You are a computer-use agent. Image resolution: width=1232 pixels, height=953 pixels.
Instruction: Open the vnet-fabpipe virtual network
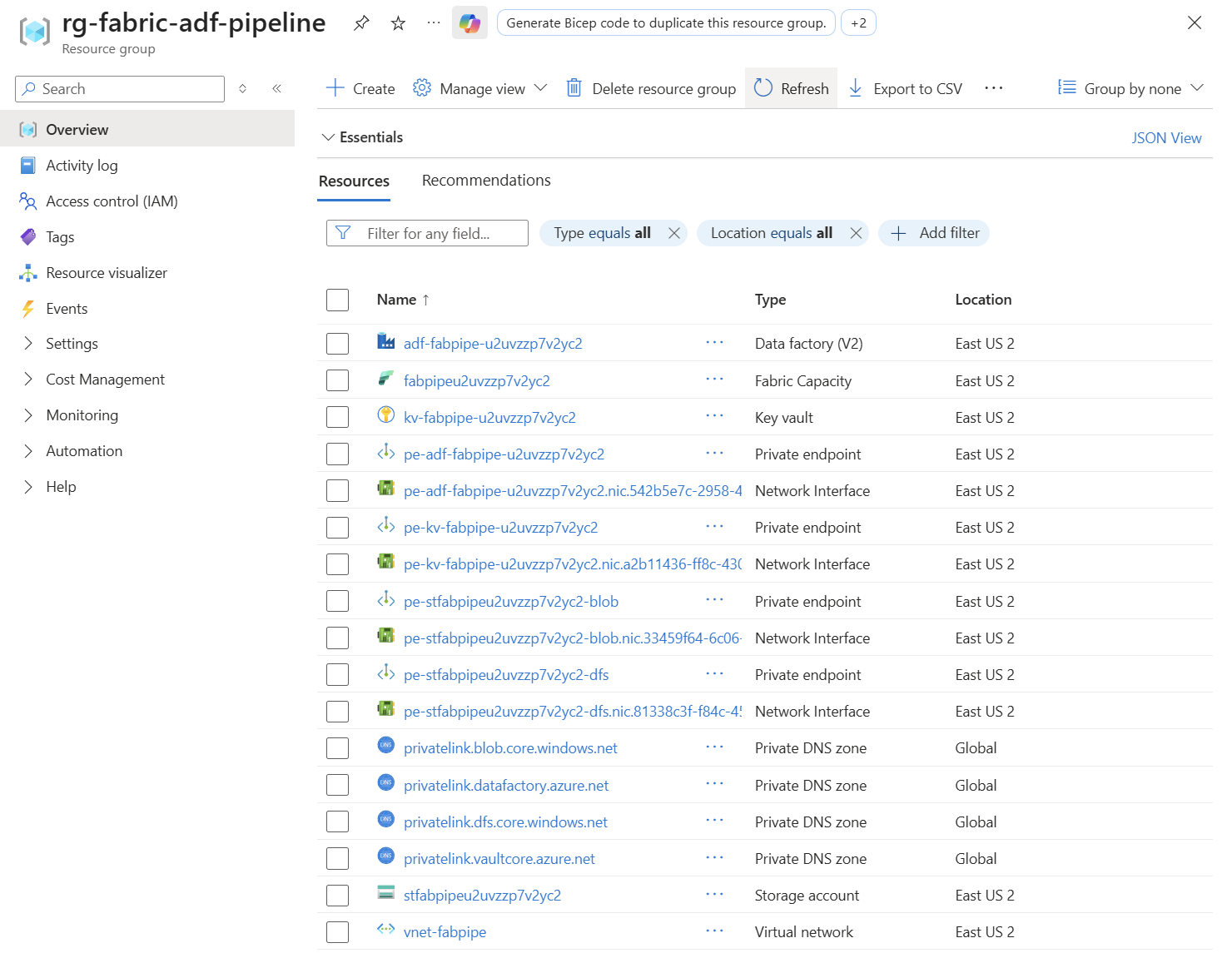click(445, 931)
